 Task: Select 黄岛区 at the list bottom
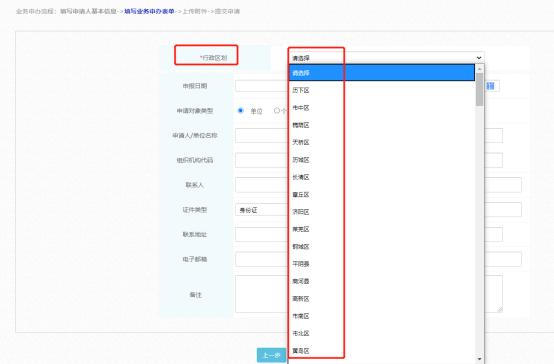[382, 351]
